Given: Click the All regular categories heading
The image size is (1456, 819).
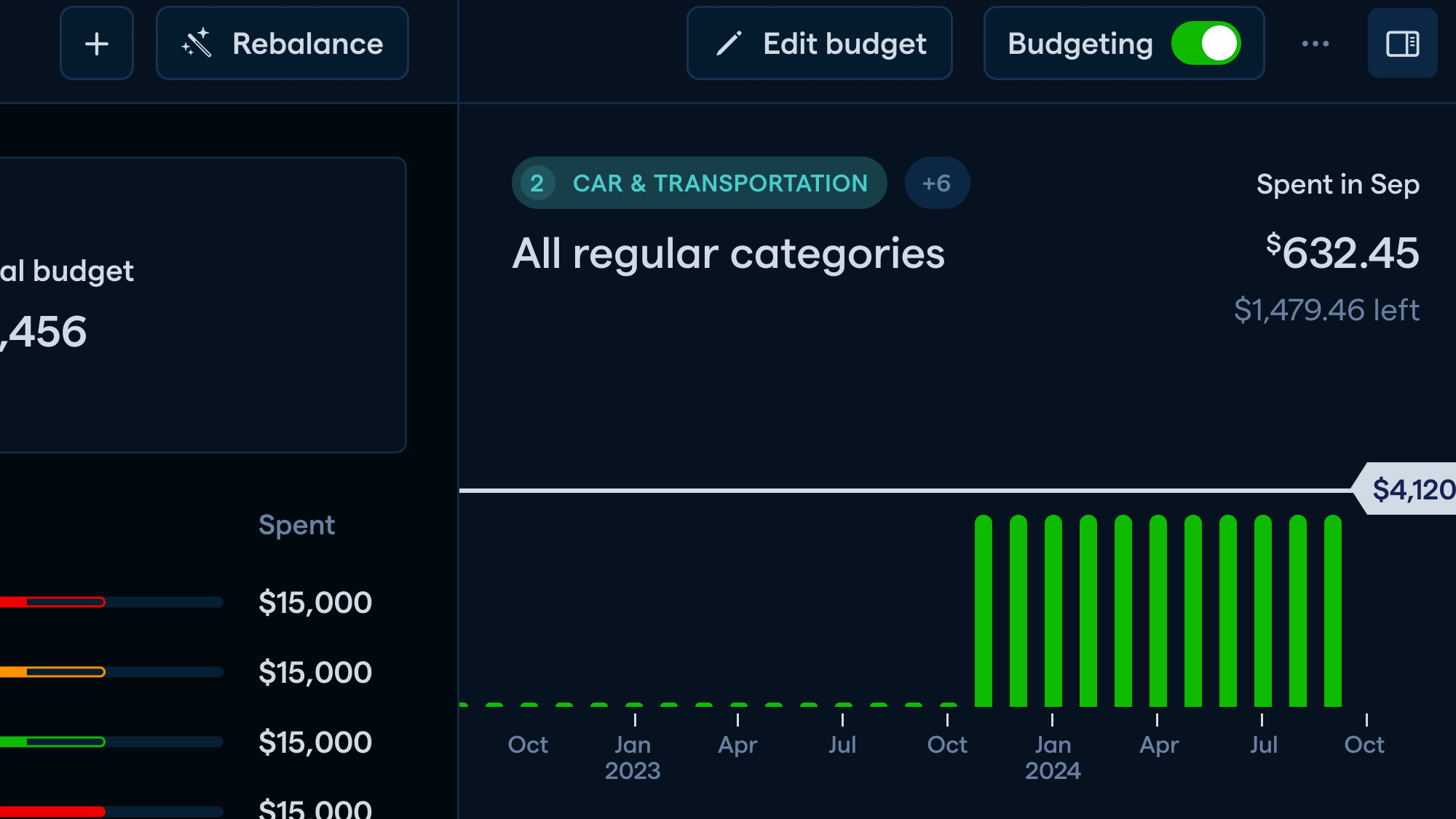Looking at the screenshot, I should 728,254.
